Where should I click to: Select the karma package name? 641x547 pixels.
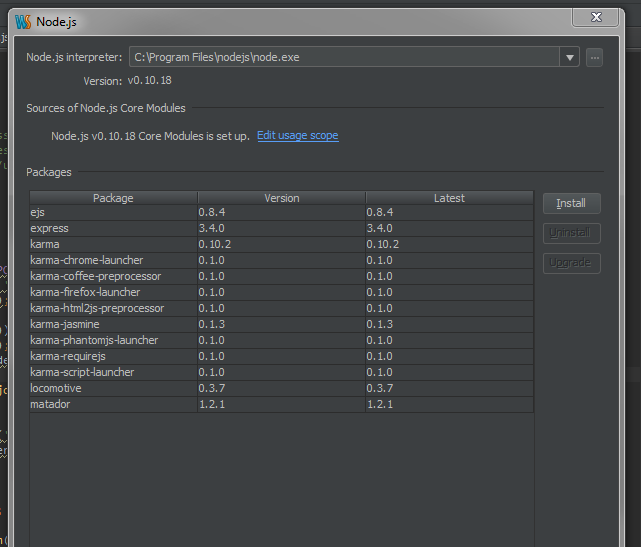point(45,244)
